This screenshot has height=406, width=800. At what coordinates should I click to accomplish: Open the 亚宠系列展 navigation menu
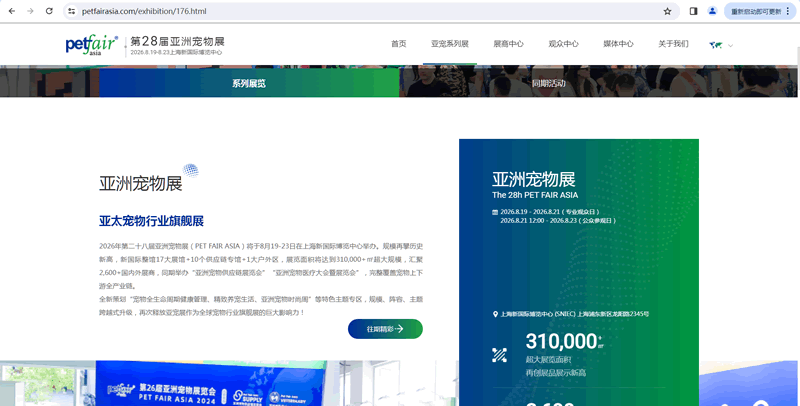pyautogui.click(x=450, y=44)
